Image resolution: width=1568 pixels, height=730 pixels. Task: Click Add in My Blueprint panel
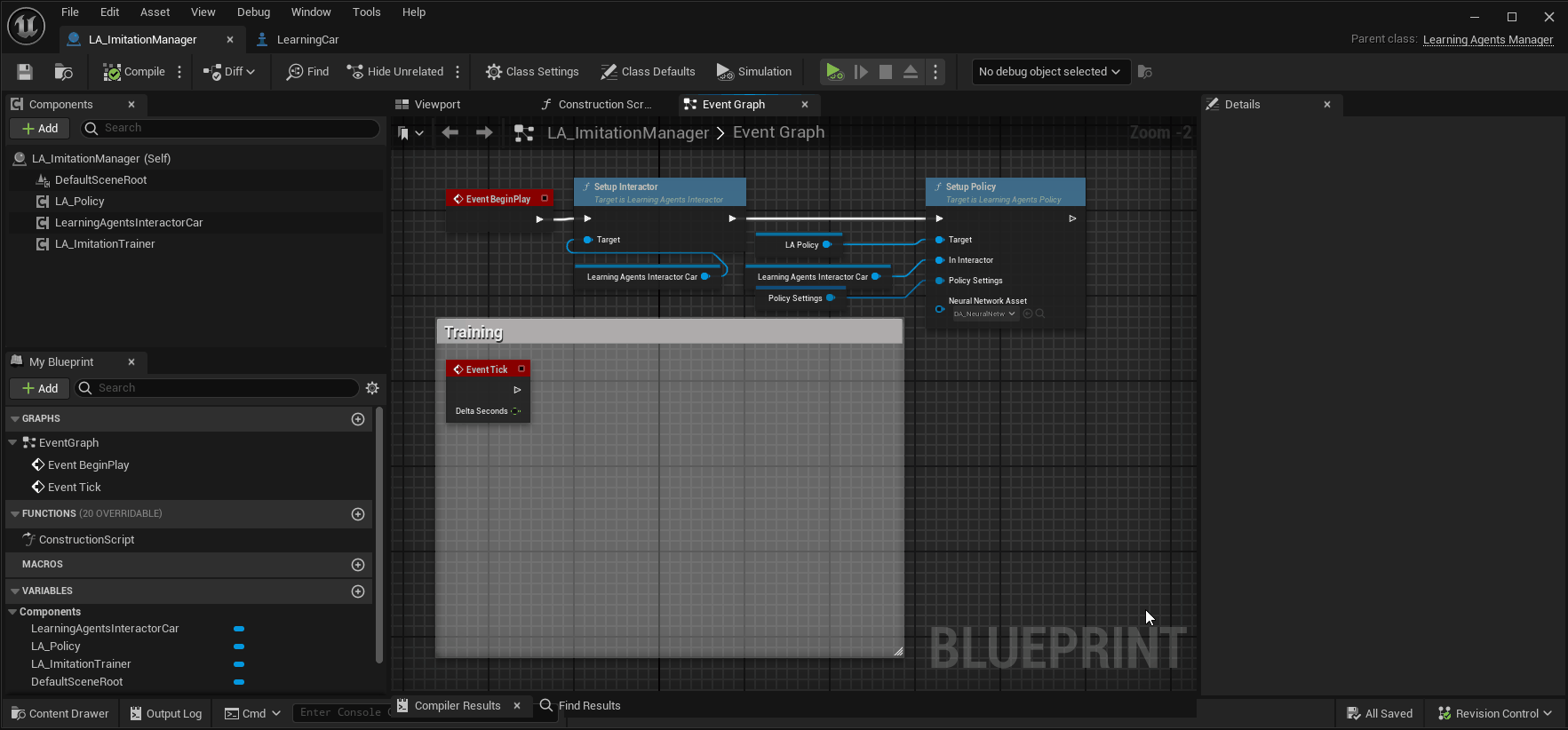(40, 388)
